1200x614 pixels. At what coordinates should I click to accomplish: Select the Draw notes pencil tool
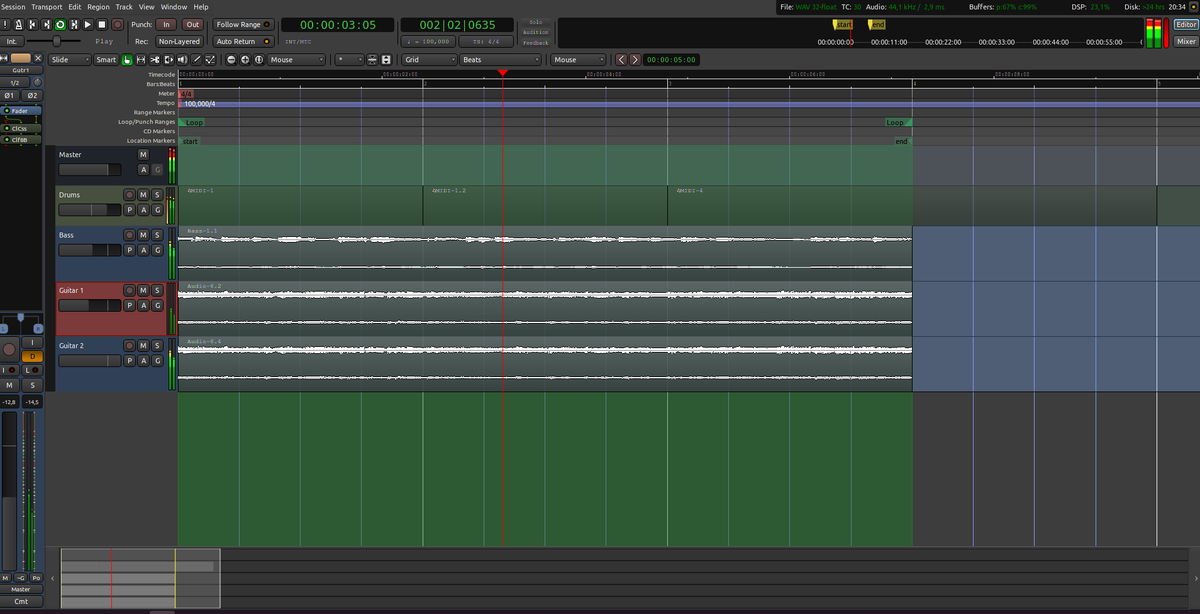[x=196, y=60]
